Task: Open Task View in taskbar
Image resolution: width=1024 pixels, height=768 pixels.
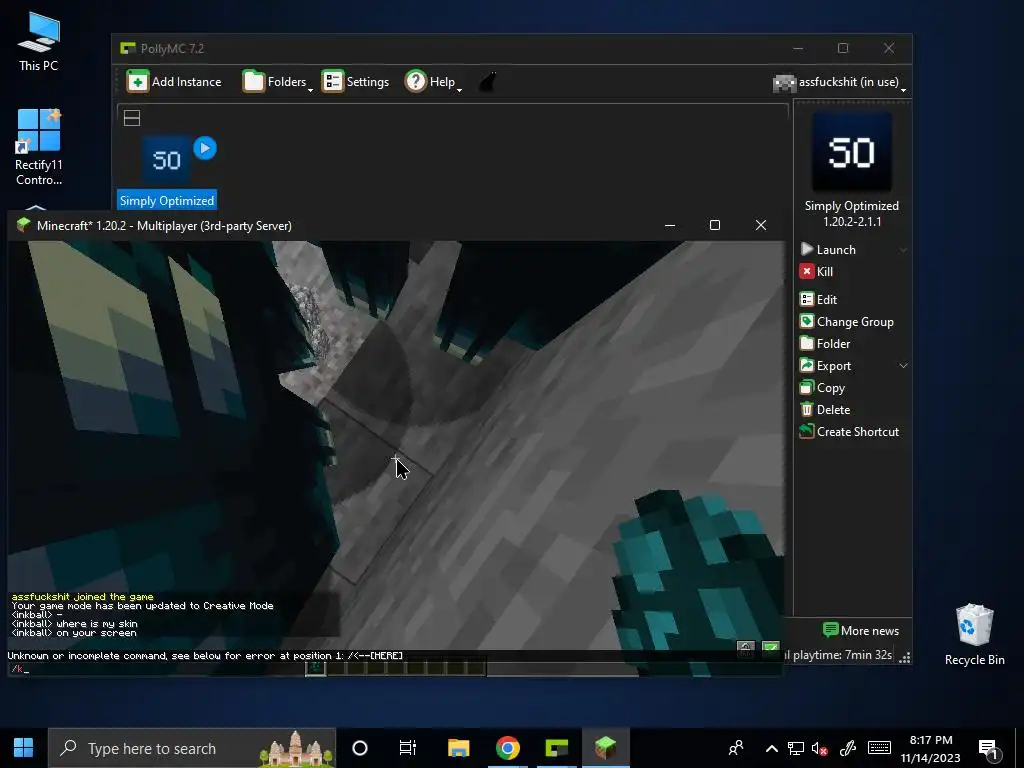Action: coord(408,748)
